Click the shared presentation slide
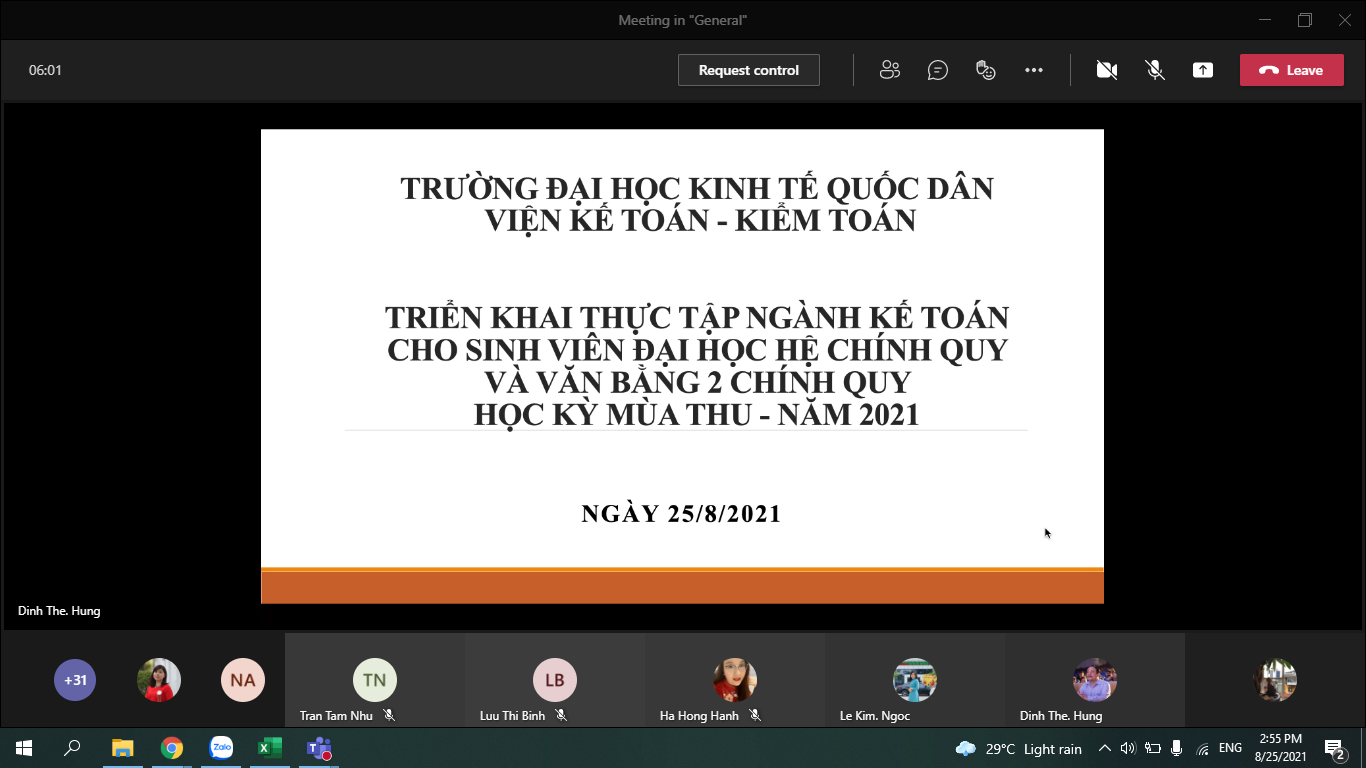The image size is (1366, 768). coord(682,366)
